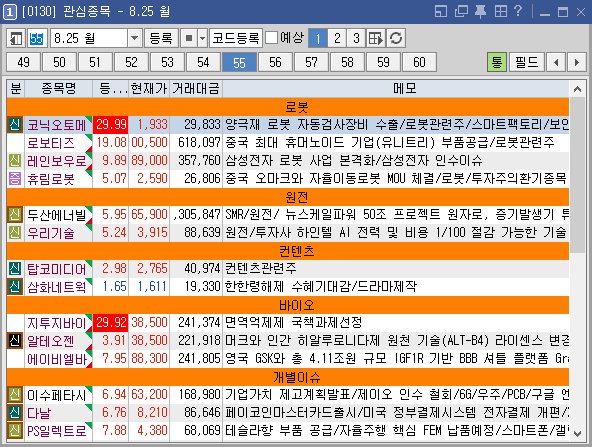Click the column layout arrow icon
592x447 pixels.
point(376,38)
